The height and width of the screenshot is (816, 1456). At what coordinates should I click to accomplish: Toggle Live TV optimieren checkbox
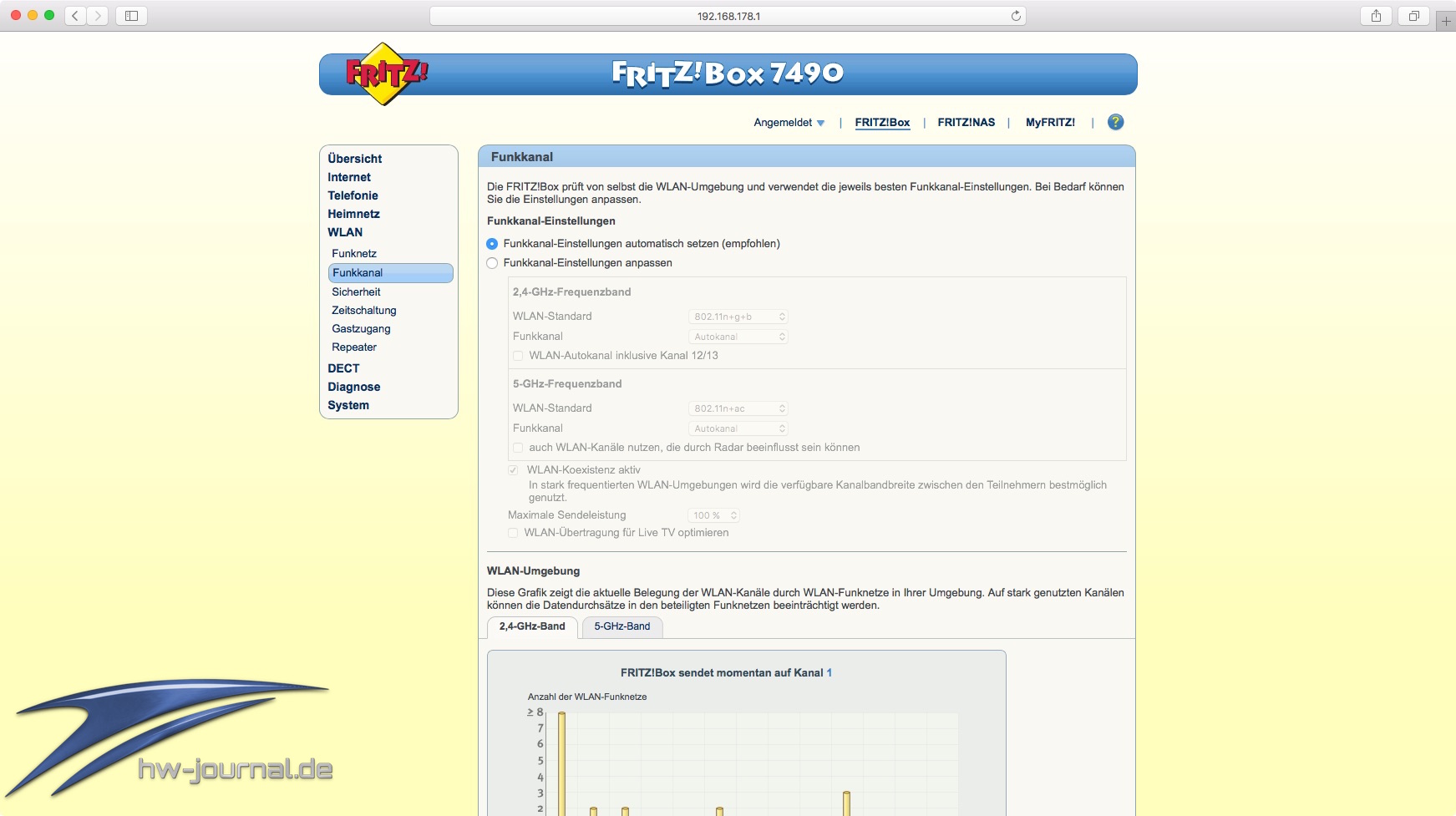[x=513, y=533]
